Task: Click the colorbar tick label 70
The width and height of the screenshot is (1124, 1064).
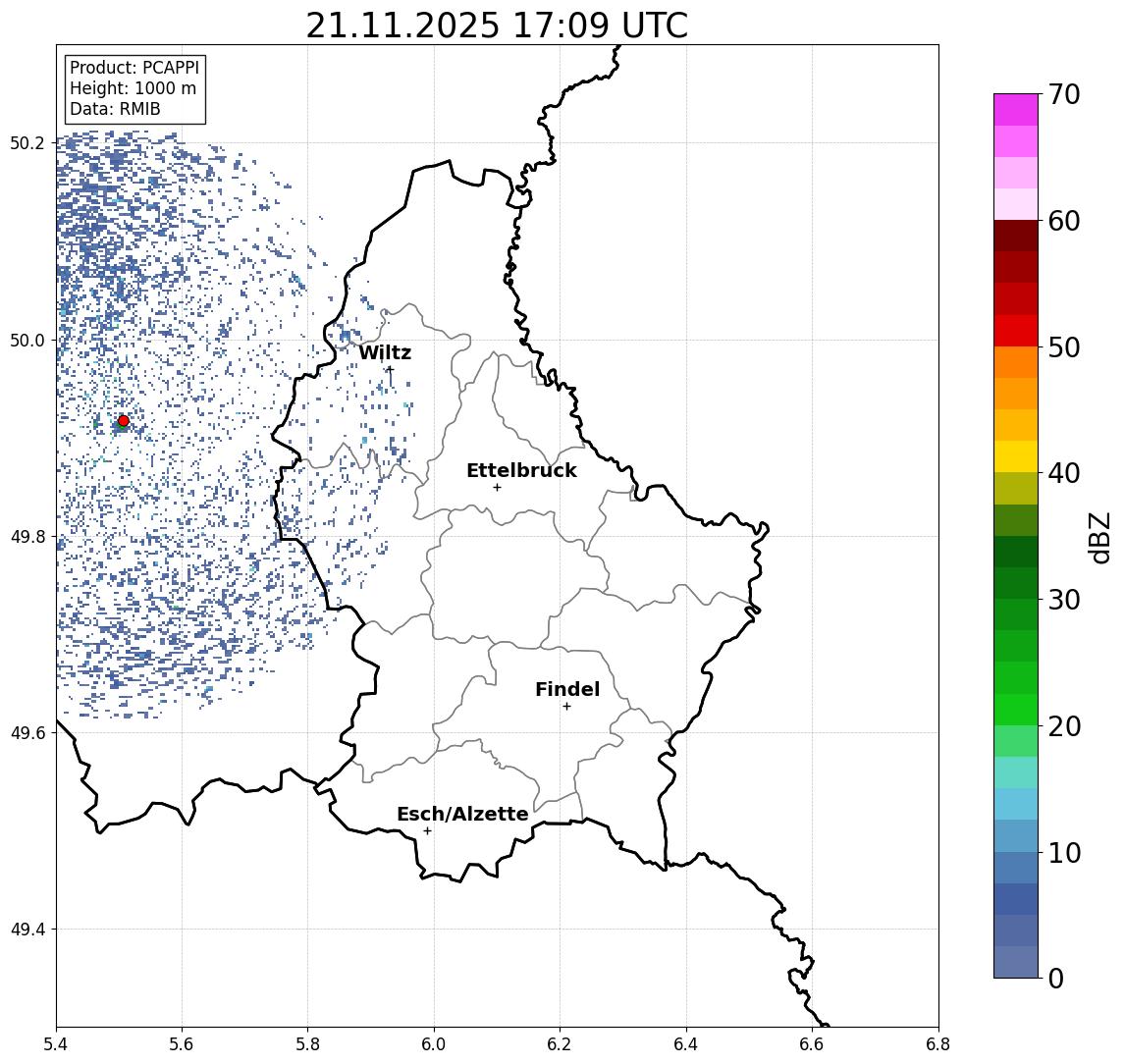Action: coord(1064,94)
